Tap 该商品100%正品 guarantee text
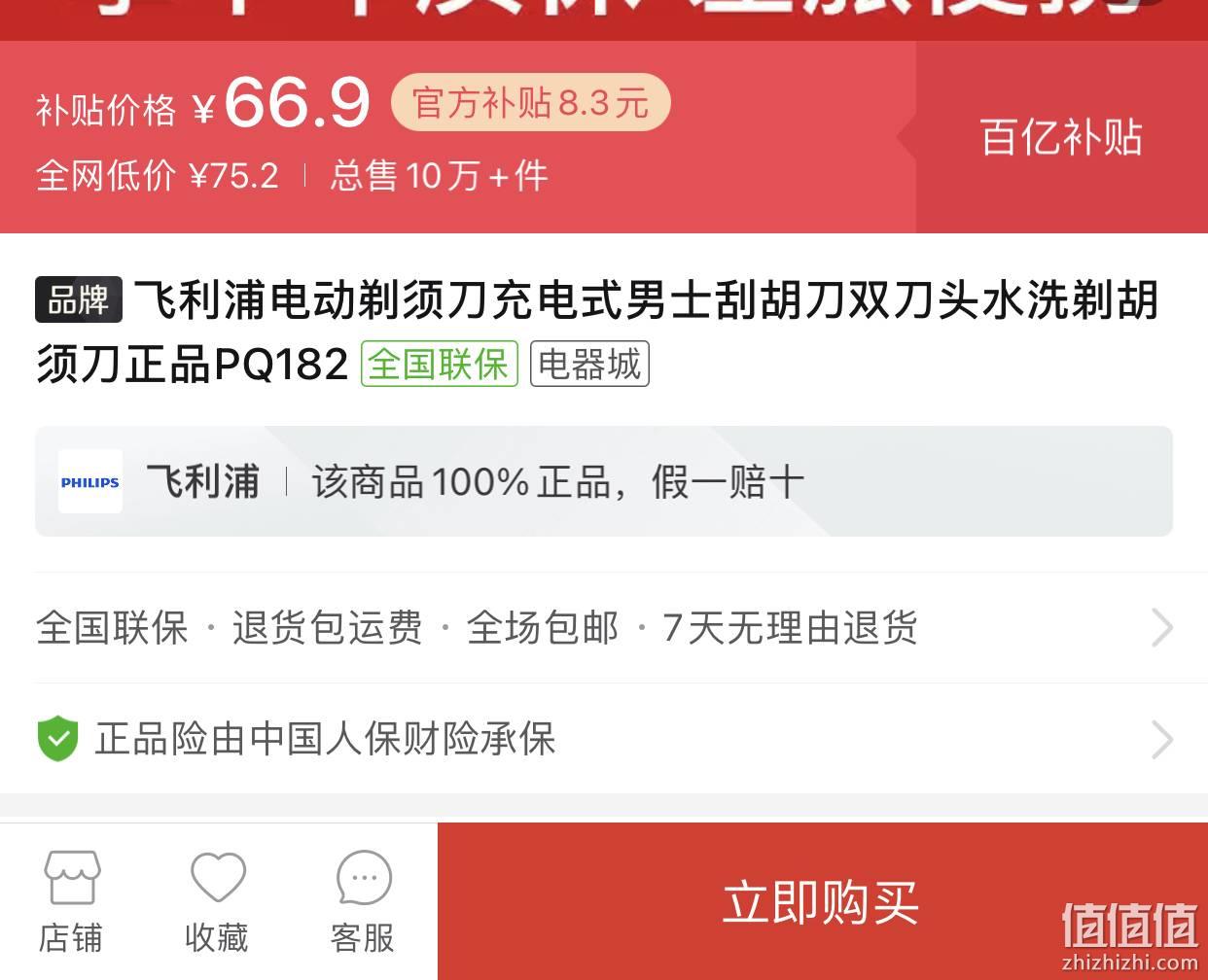The height and width of the screenshot is (980, 1208). [x=470, y=482]
